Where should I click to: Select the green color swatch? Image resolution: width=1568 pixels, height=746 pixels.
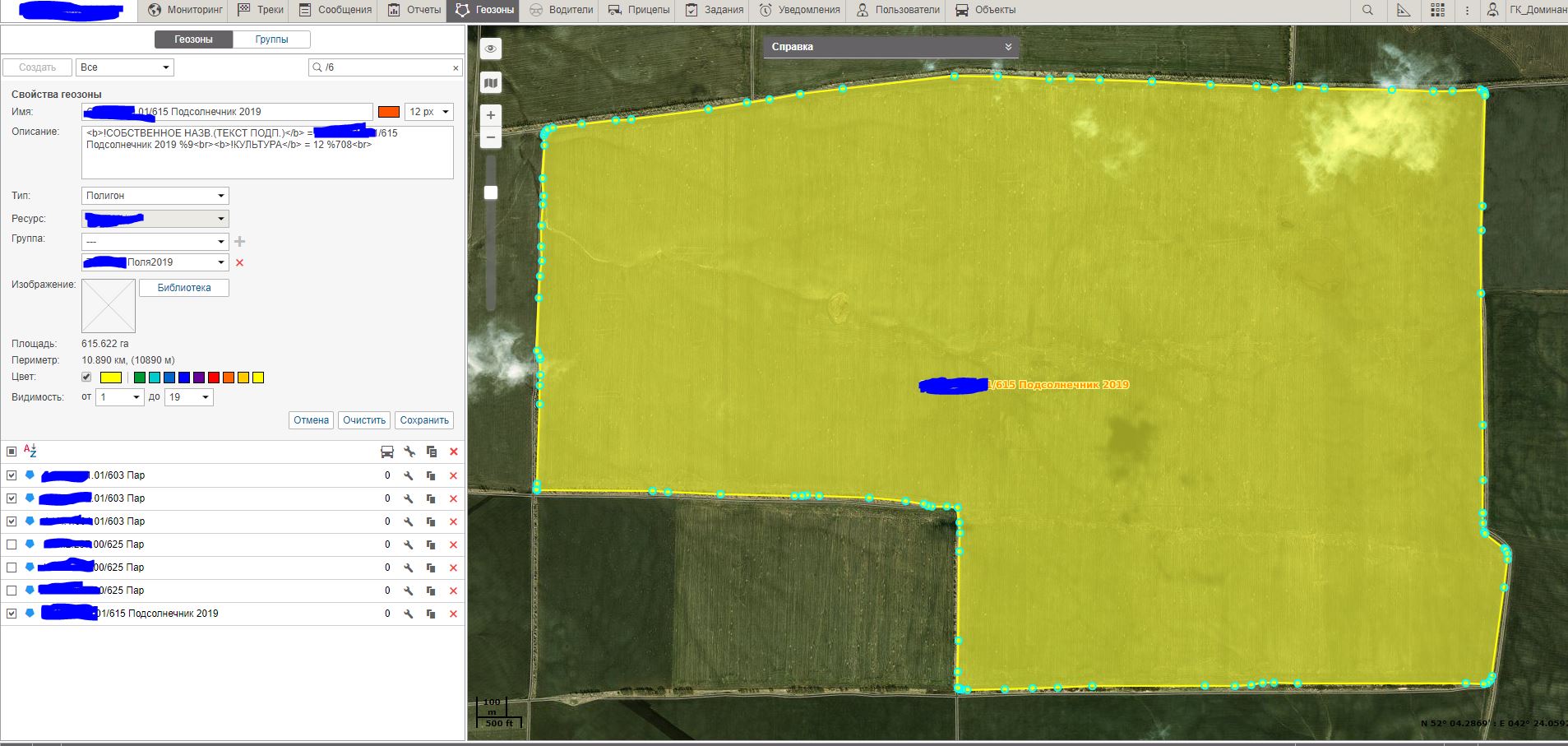(140, 378)
